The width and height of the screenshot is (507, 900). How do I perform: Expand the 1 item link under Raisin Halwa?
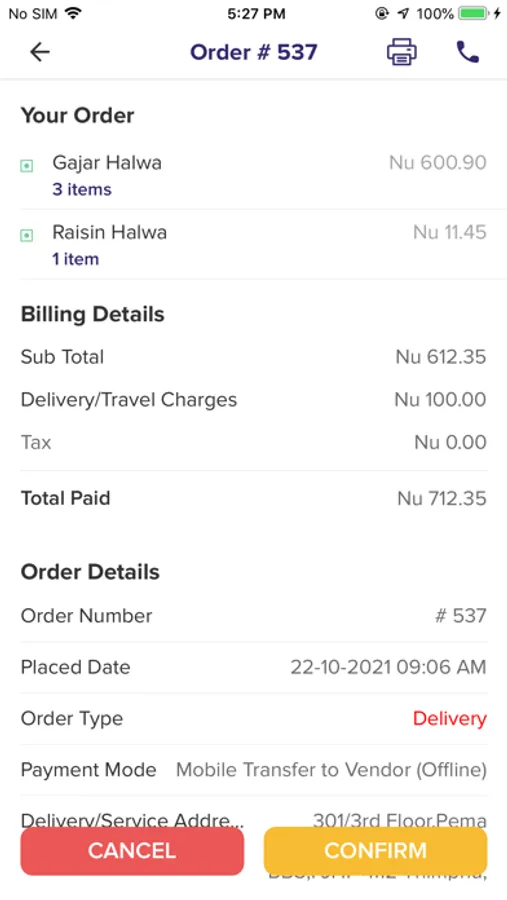[75, 259]
